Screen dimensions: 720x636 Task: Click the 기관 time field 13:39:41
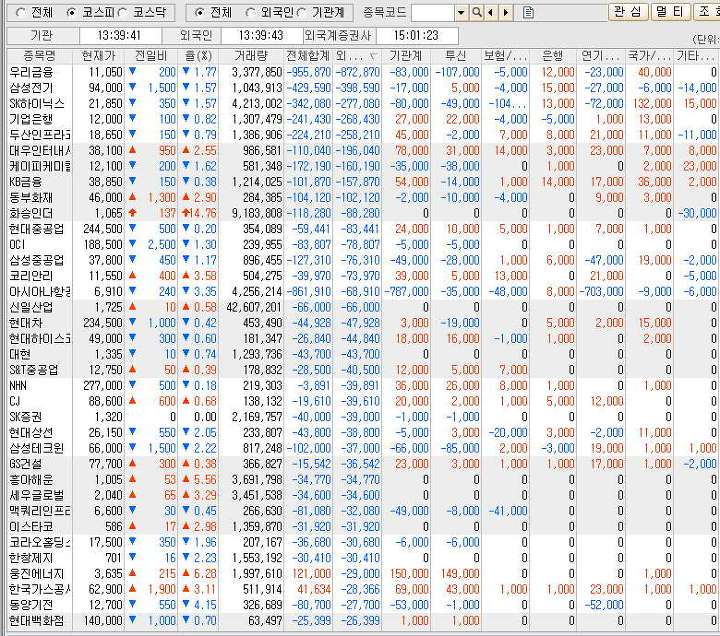[119, 35]
